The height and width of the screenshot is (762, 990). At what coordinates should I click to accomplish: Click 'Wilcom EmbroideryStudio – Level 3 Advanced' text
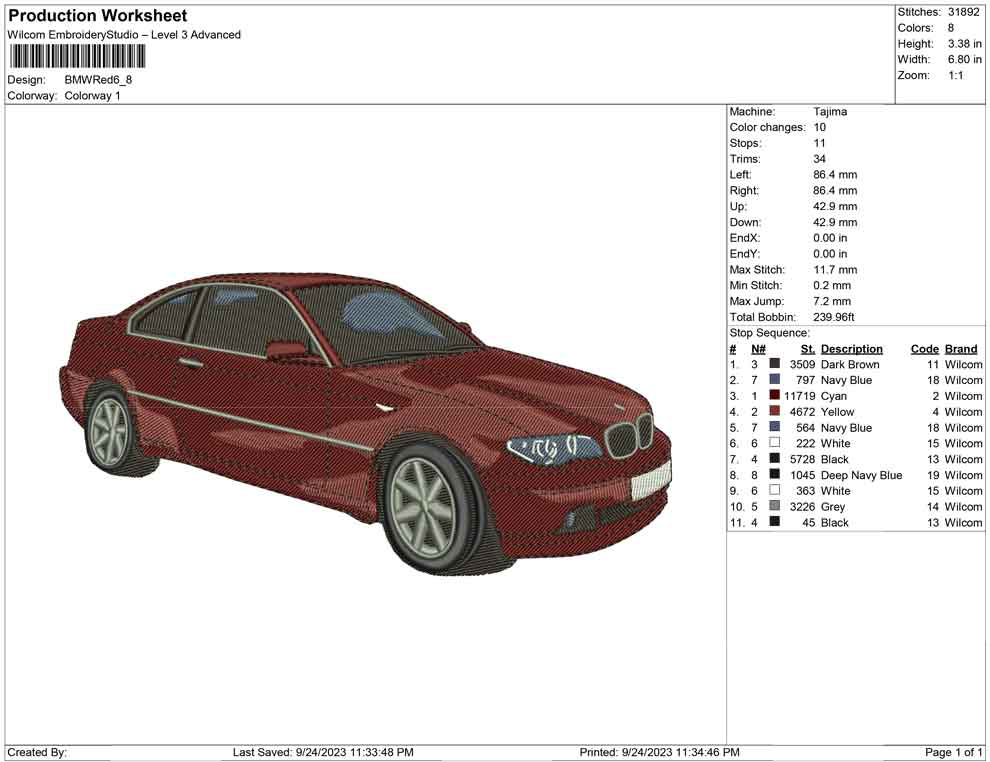coord(124,35)
